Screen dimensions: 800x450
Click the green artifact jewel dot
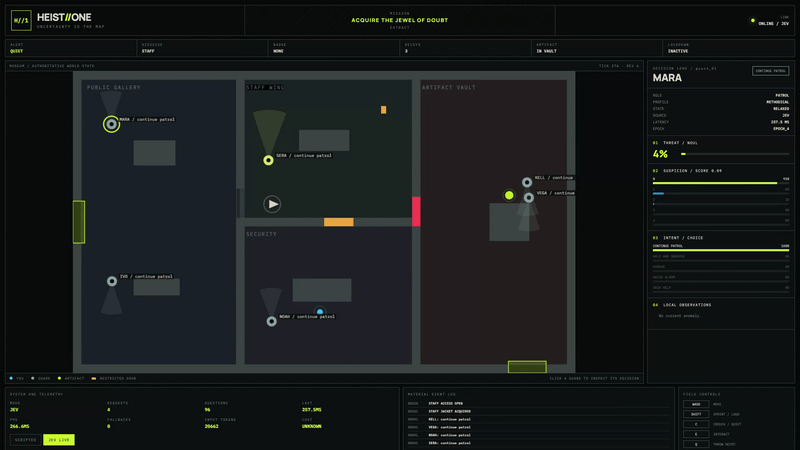click(509, 195)
